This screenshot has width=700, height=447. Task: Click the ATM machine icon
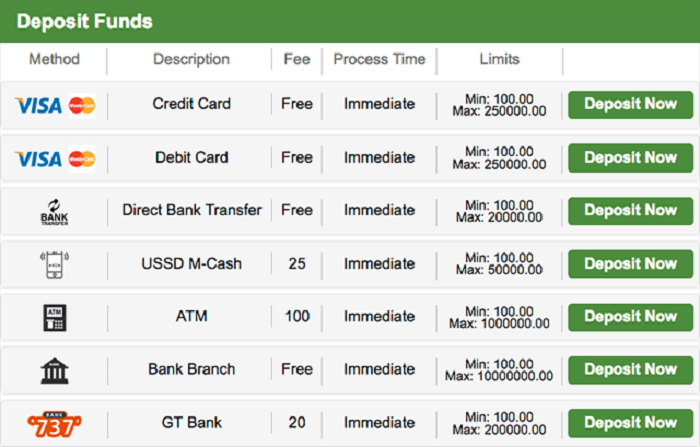tap(54, 317)
